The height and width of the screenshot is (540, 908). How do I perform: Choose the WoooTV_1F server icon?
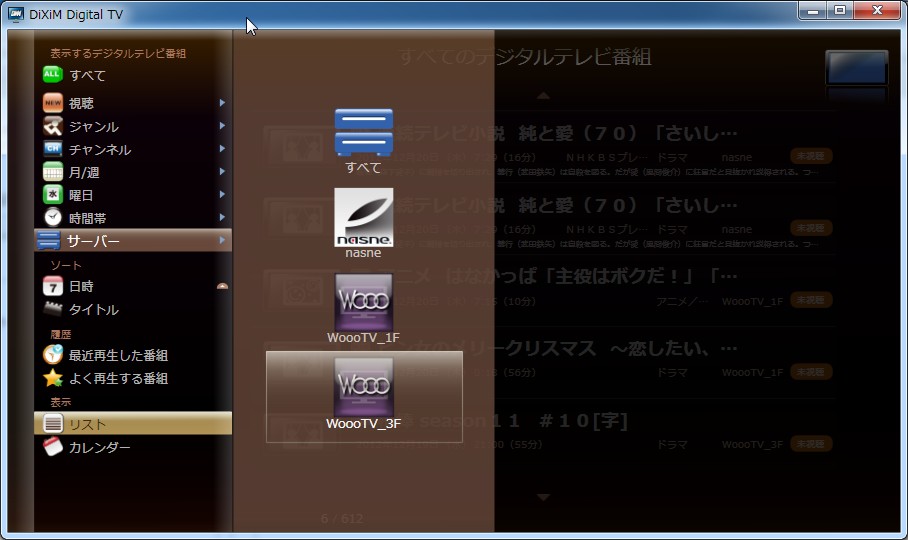click(x=364, y=302)
